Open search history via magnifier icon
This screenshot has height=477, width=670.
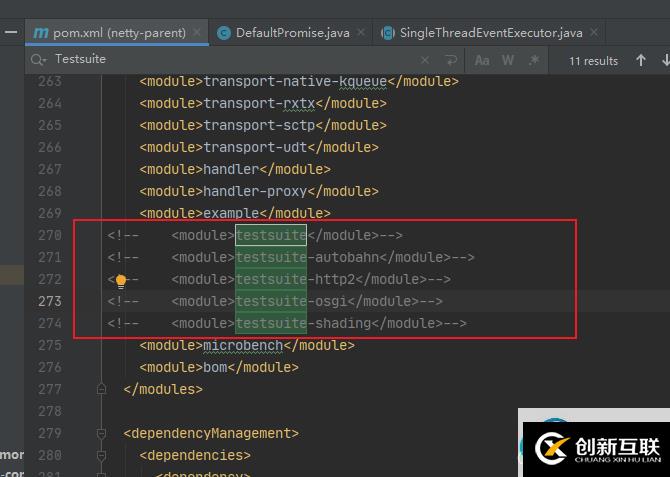(x=38, y=60)
